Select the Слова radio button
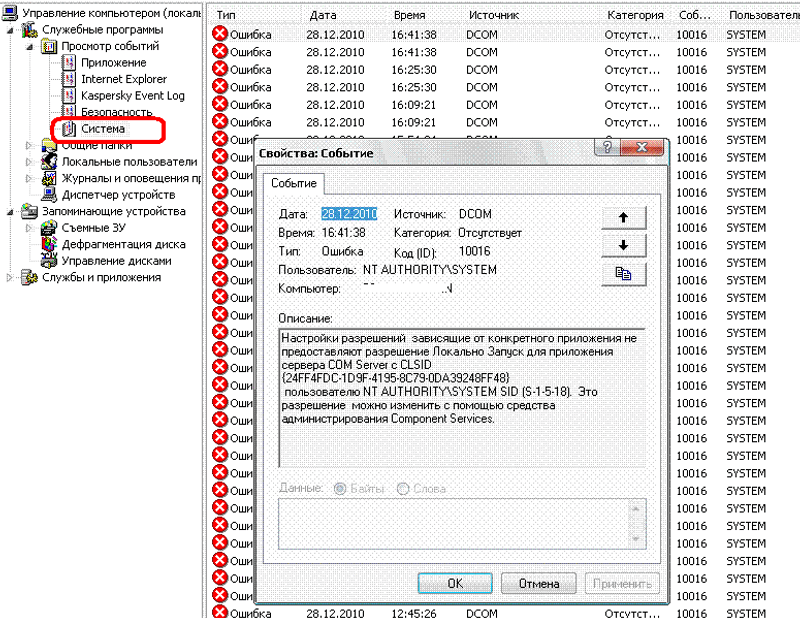Screen dimensions: 800x618 tap(403, 488)
